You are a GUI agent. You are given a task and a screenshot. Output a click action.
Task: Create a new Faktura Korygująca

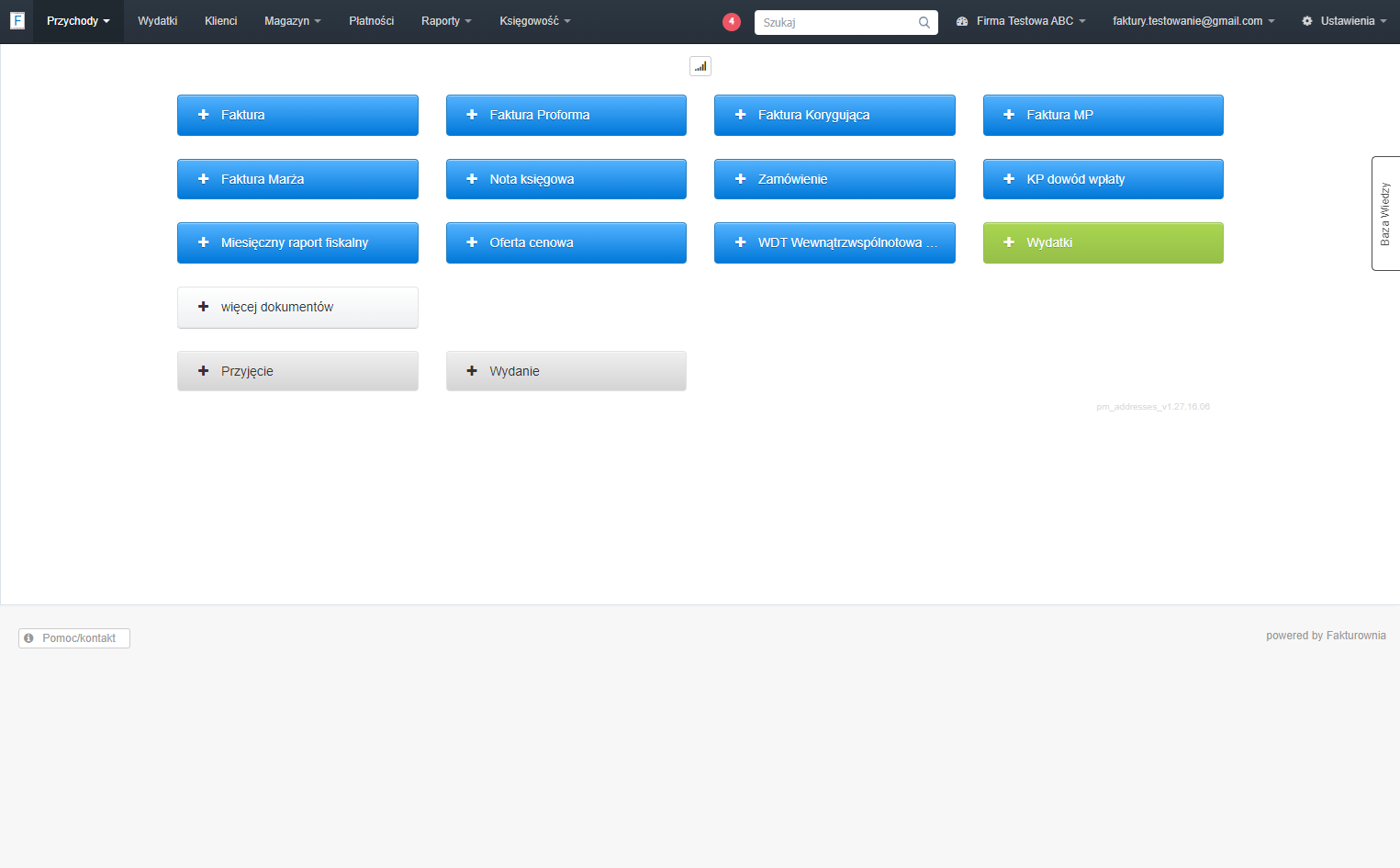coord(834,115)
